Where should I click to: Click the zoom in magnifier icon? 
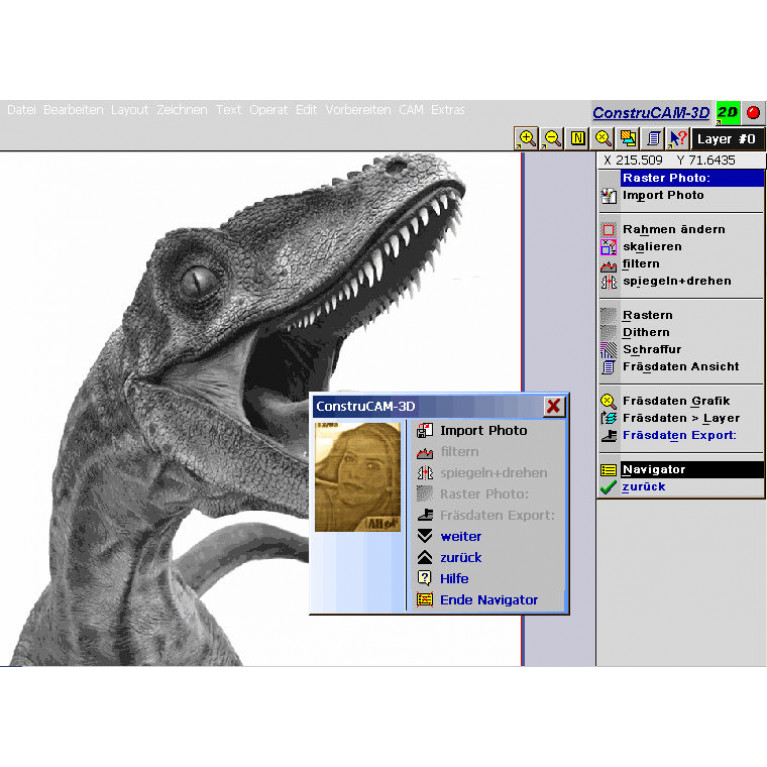[527, 138]
